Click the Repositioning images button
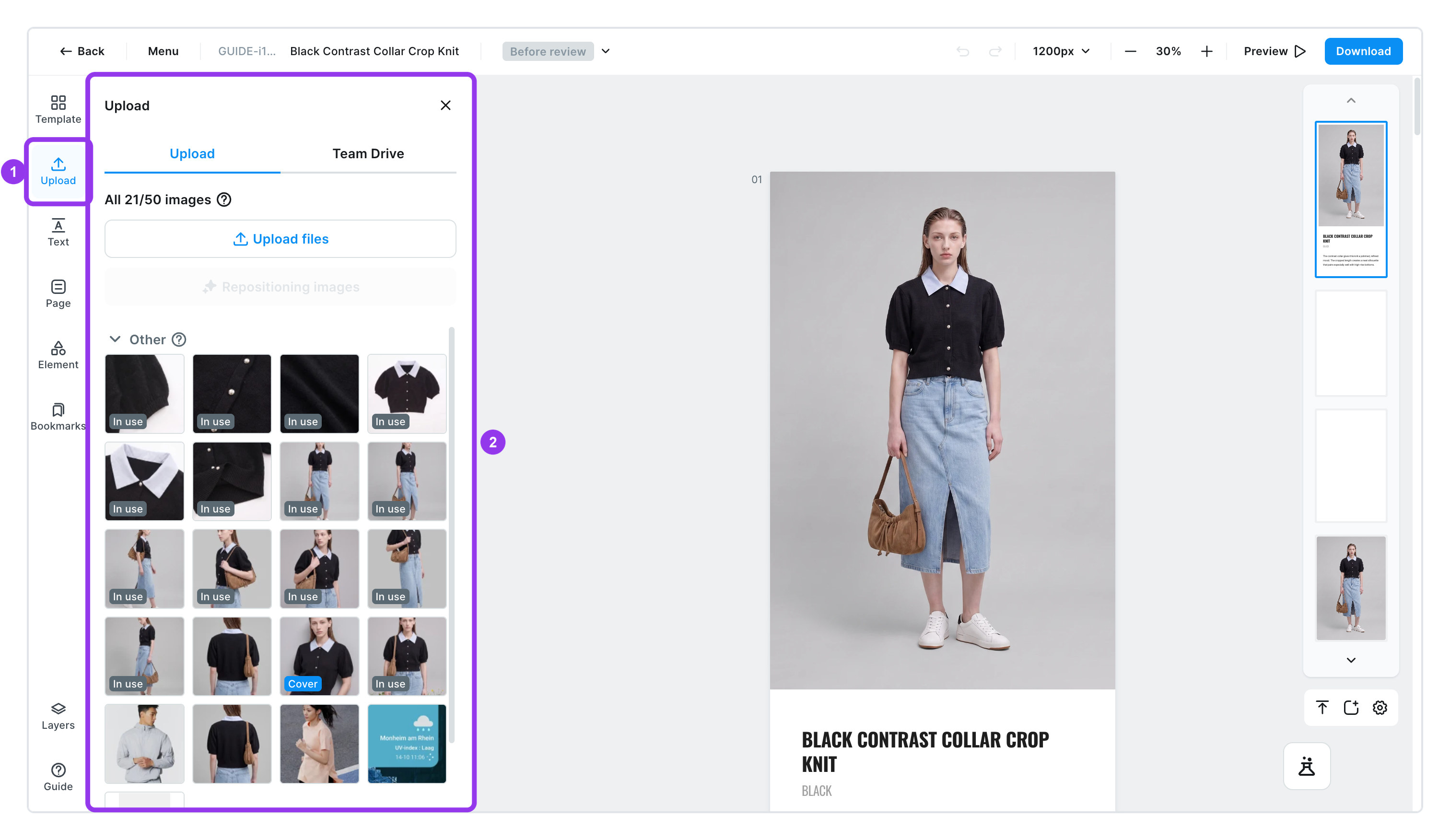The height and width of the screenshot is (840, 1450). coord(280,287)
